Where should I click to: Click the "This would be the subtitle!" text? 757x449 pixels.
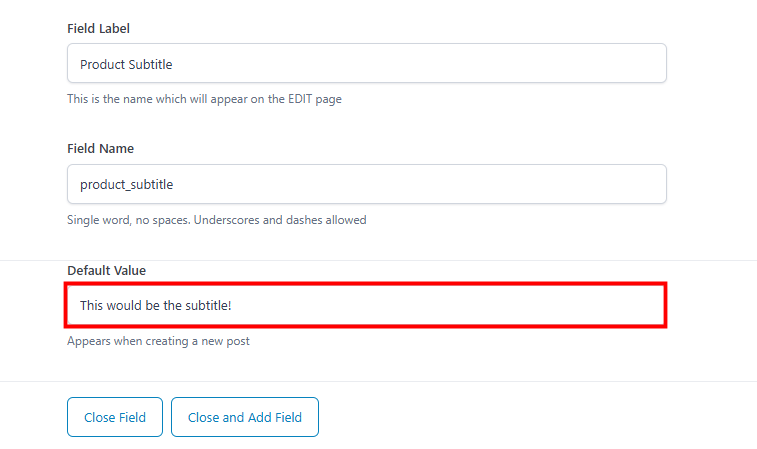(155, 304)
